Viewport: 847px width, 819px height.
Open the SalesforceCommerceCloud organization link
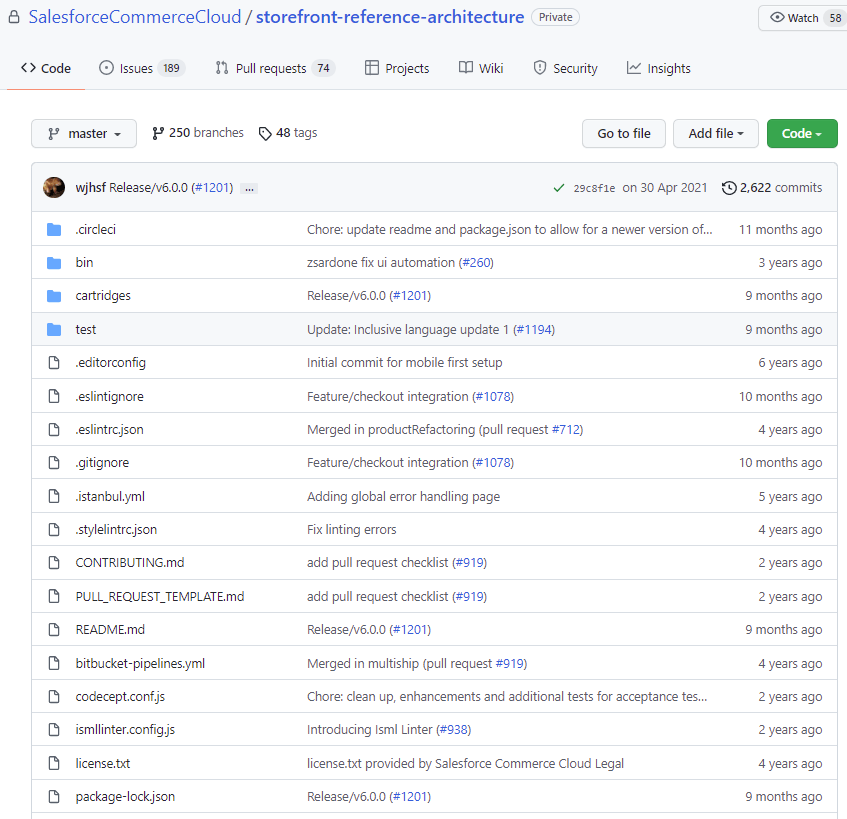135,17
